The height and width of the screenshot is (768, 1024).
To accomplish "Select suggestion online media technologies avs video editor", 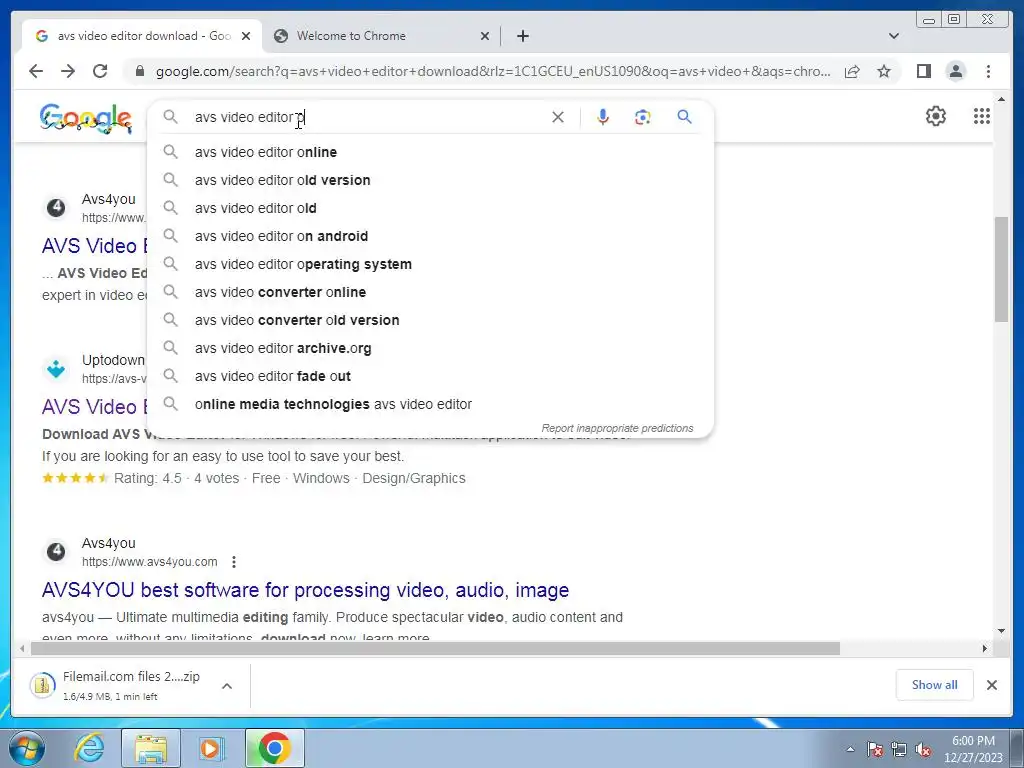I will point(430,405).
